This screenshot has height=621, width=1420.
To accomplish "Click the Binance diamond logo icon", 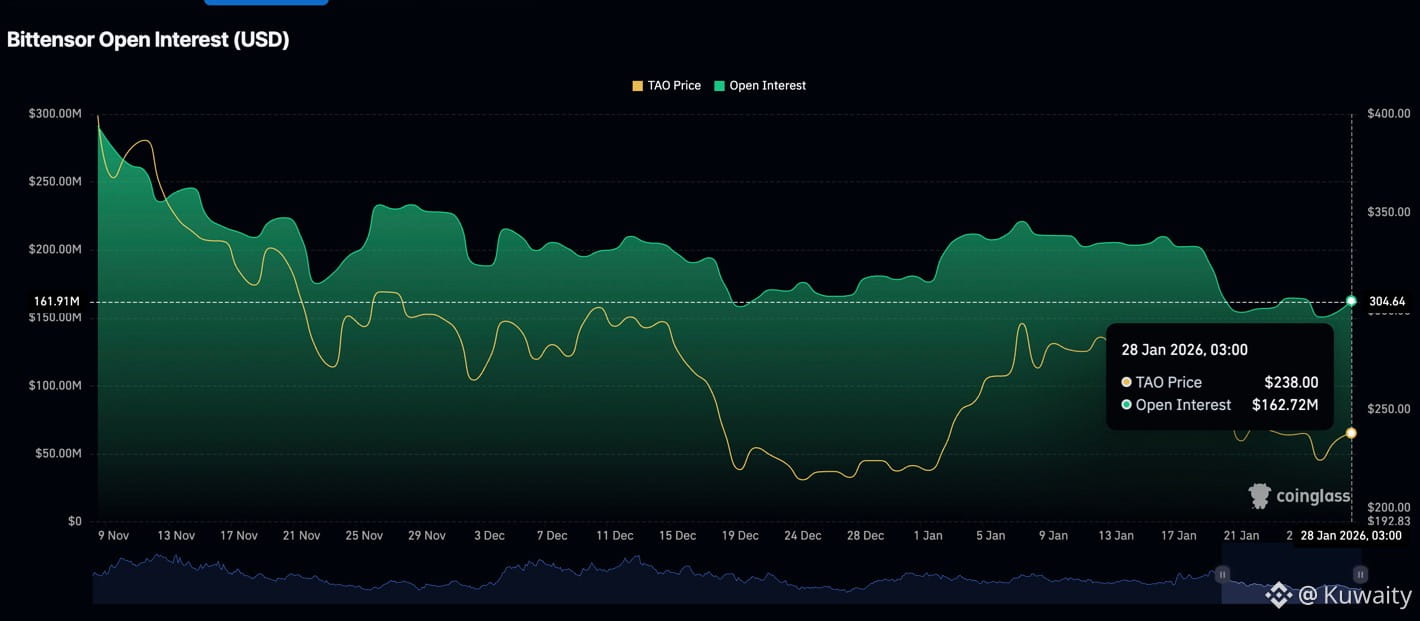I will pos(1279,595).
